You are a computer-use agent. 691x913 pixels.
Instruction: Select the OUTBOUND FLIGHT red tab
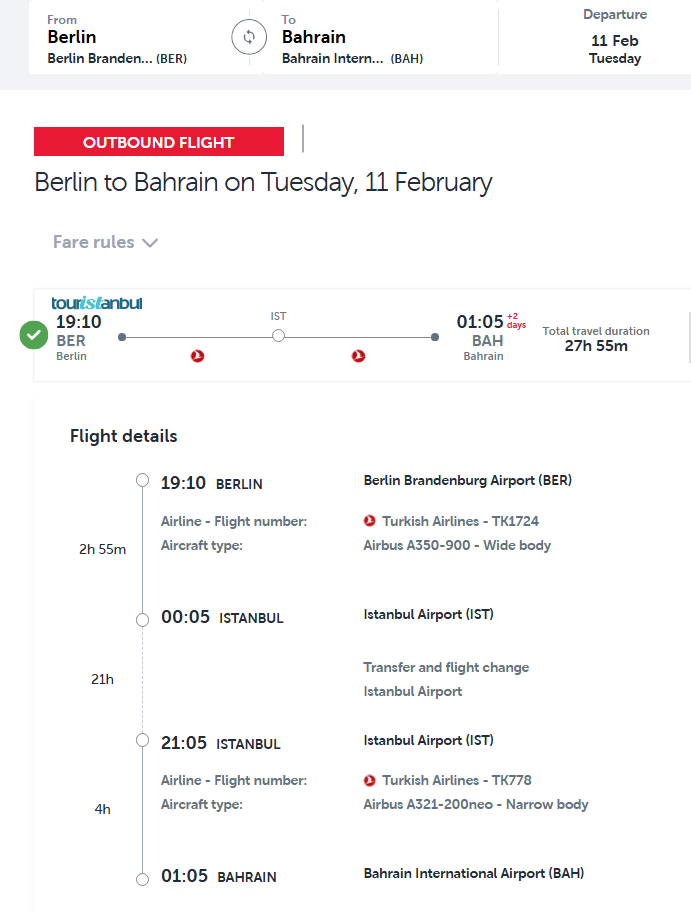pos(159,142)
